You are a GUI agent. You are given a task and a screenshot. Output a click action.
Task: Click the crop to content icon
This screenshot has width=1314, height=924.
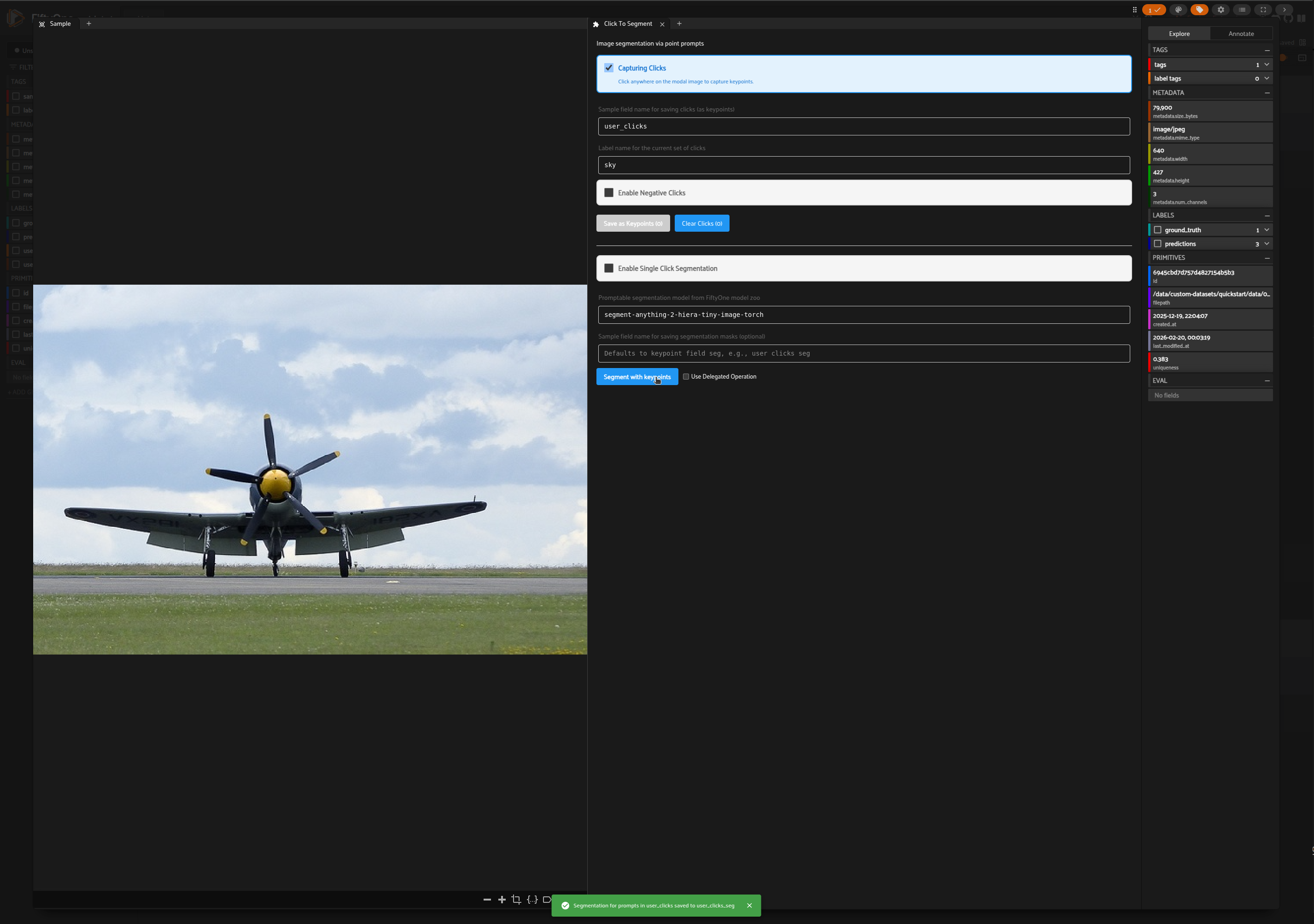point(516,900)
